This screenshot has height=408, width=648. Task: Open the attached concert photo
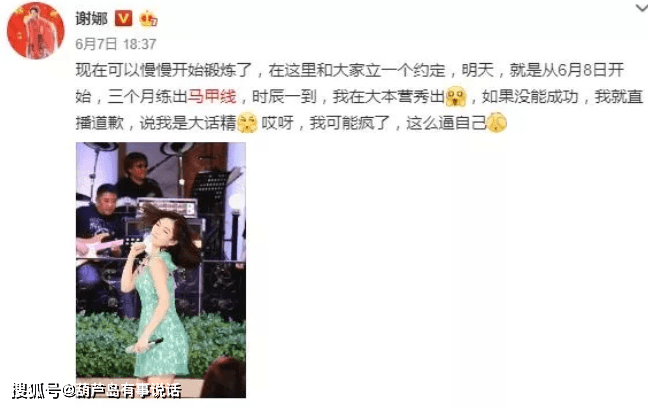161,270
